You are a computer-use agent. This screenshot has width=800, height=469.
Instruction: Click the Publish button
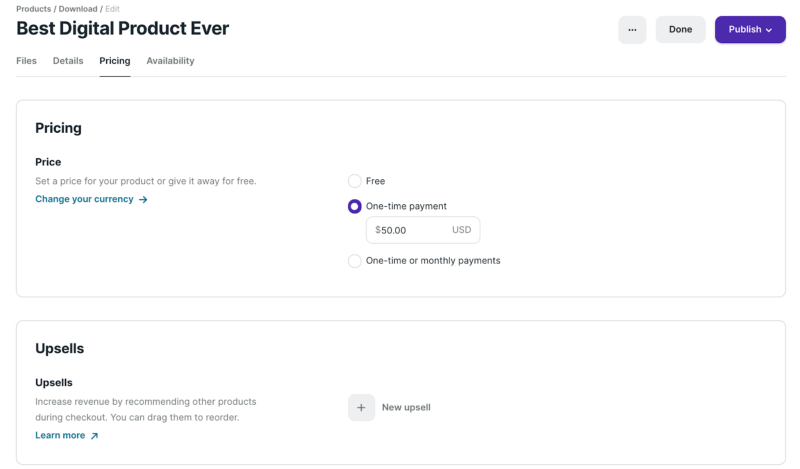point(744,30)
